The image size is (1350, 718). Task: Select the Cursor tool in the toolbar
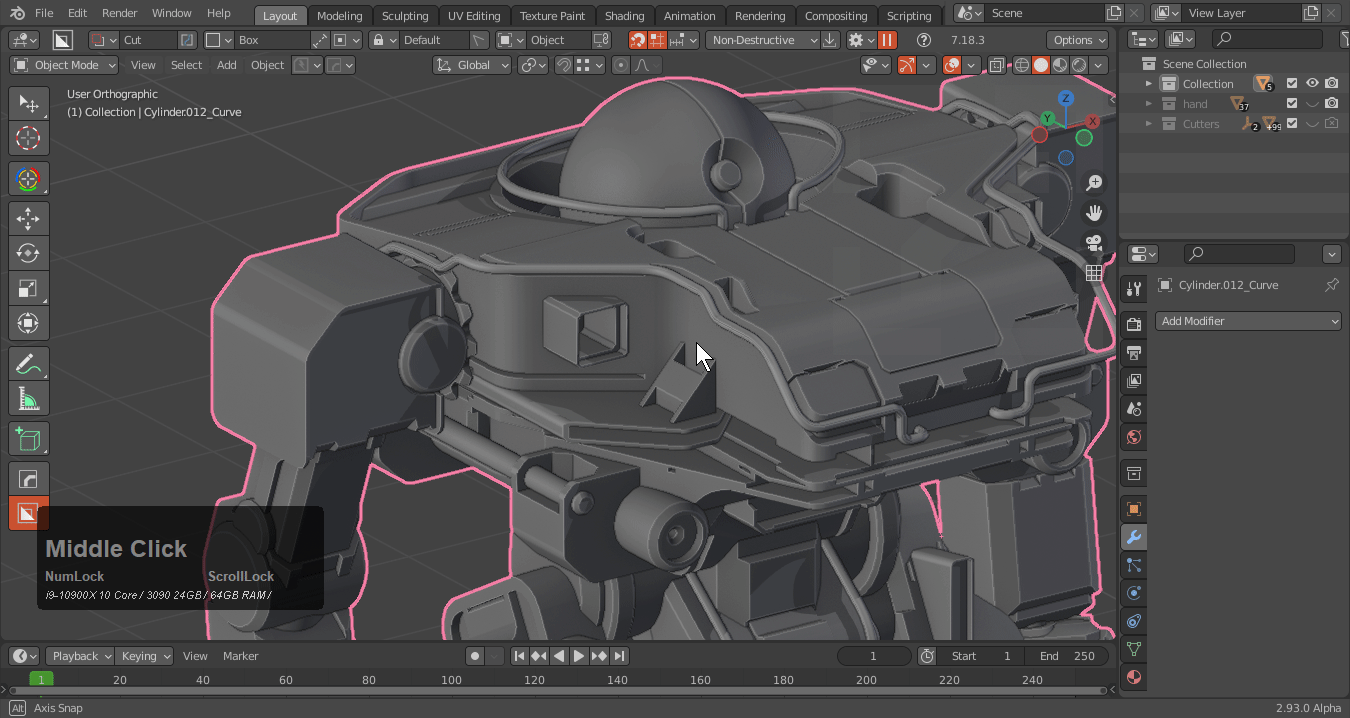click(x=28, y=139)
